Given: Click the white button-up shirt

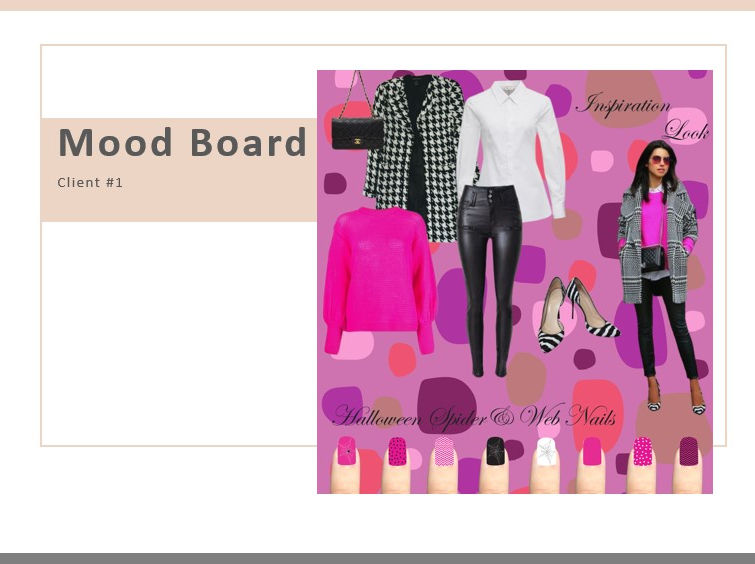Looking at the screenshot, I should point(510,149).
